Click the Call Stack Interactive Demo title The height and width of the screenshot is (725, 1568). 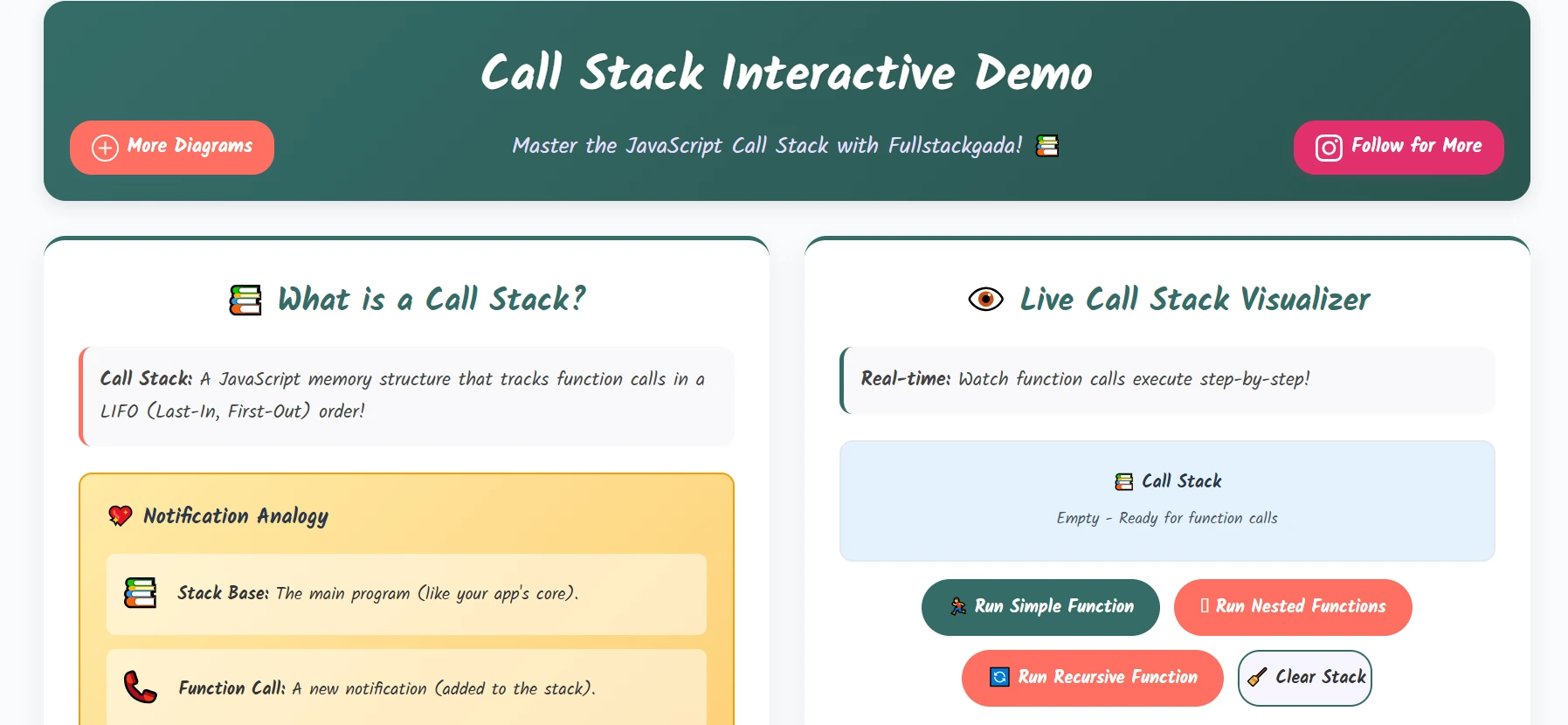click(x=786, y=72)
